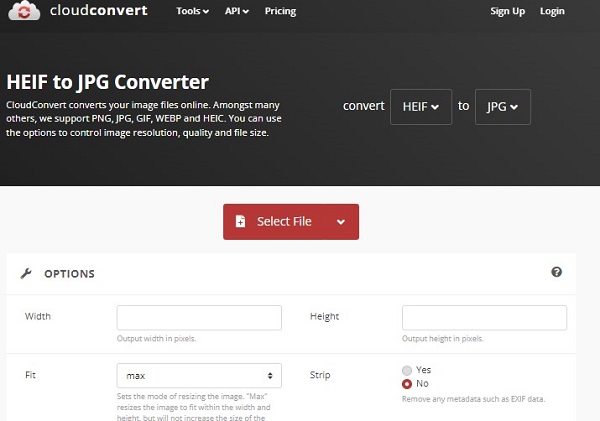The image size is (600, 421).
Task: Focus the Height input field
Action: tap(484, 318)
